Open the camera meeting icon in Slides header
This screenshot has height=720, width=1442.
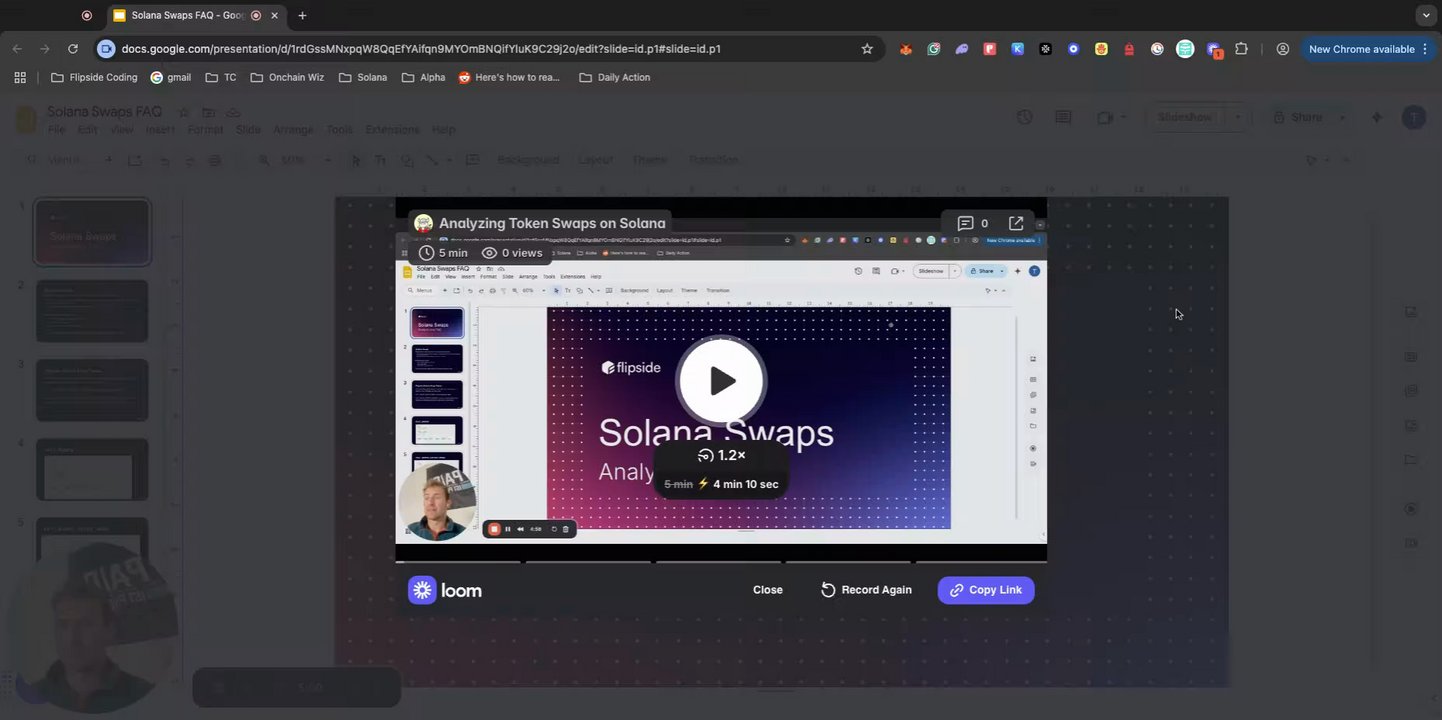point(1105,117)
